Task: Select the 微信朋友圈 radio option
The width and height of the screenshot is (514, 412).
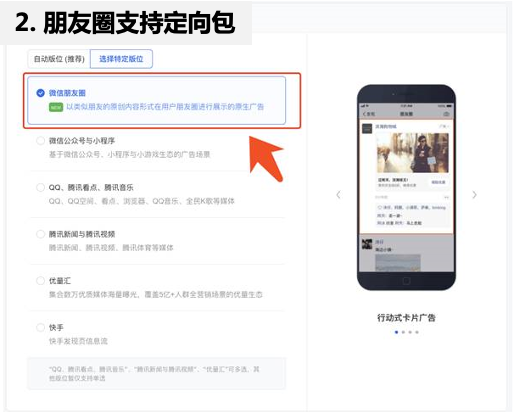Action: (40, 93)
